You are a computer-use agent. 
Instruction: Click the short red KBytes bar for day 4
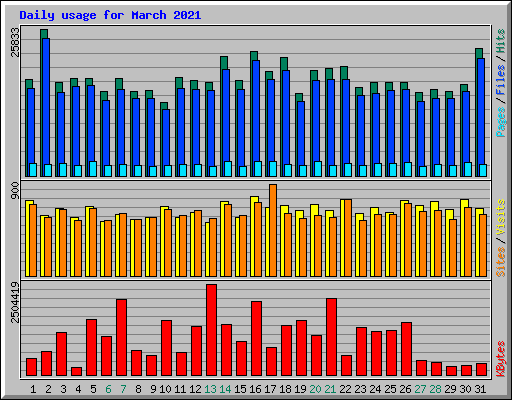(76, 371)
